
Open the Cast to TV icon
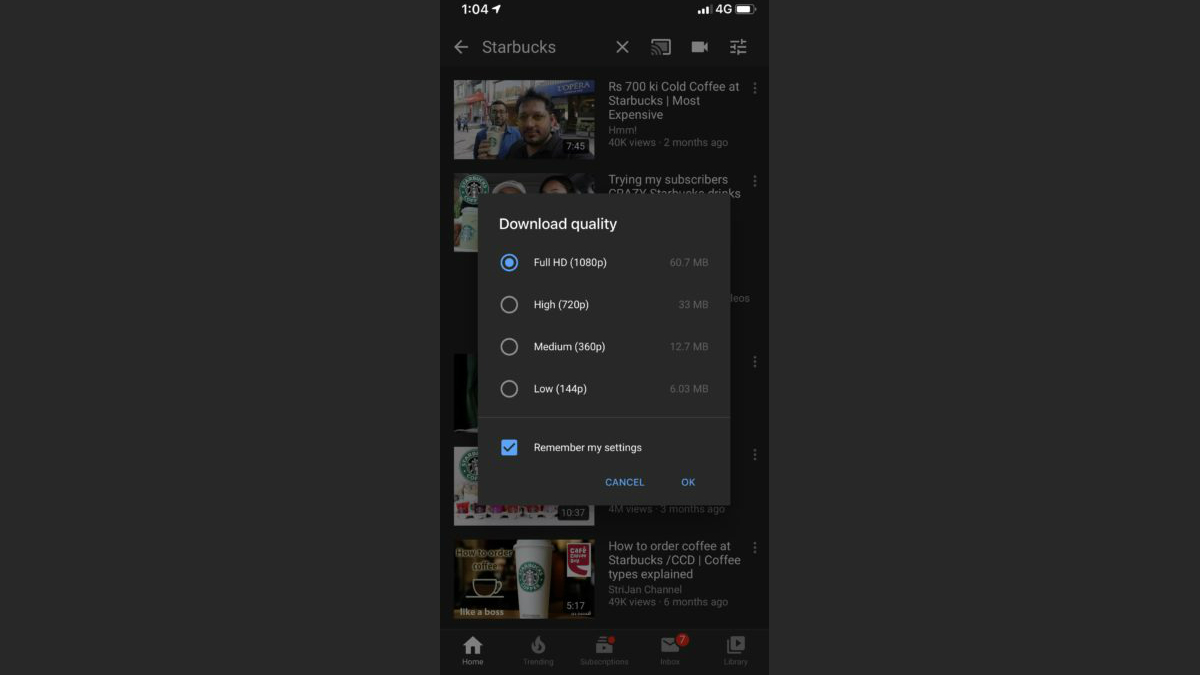(x=660, y=46)
